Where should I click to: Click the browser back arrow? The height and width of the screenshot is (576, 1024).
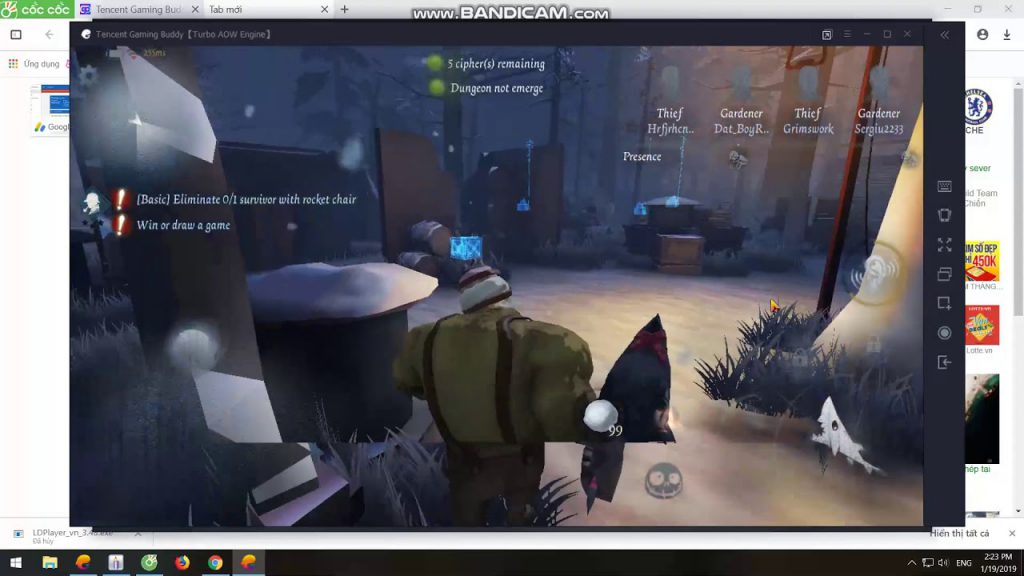pos(50,35)
